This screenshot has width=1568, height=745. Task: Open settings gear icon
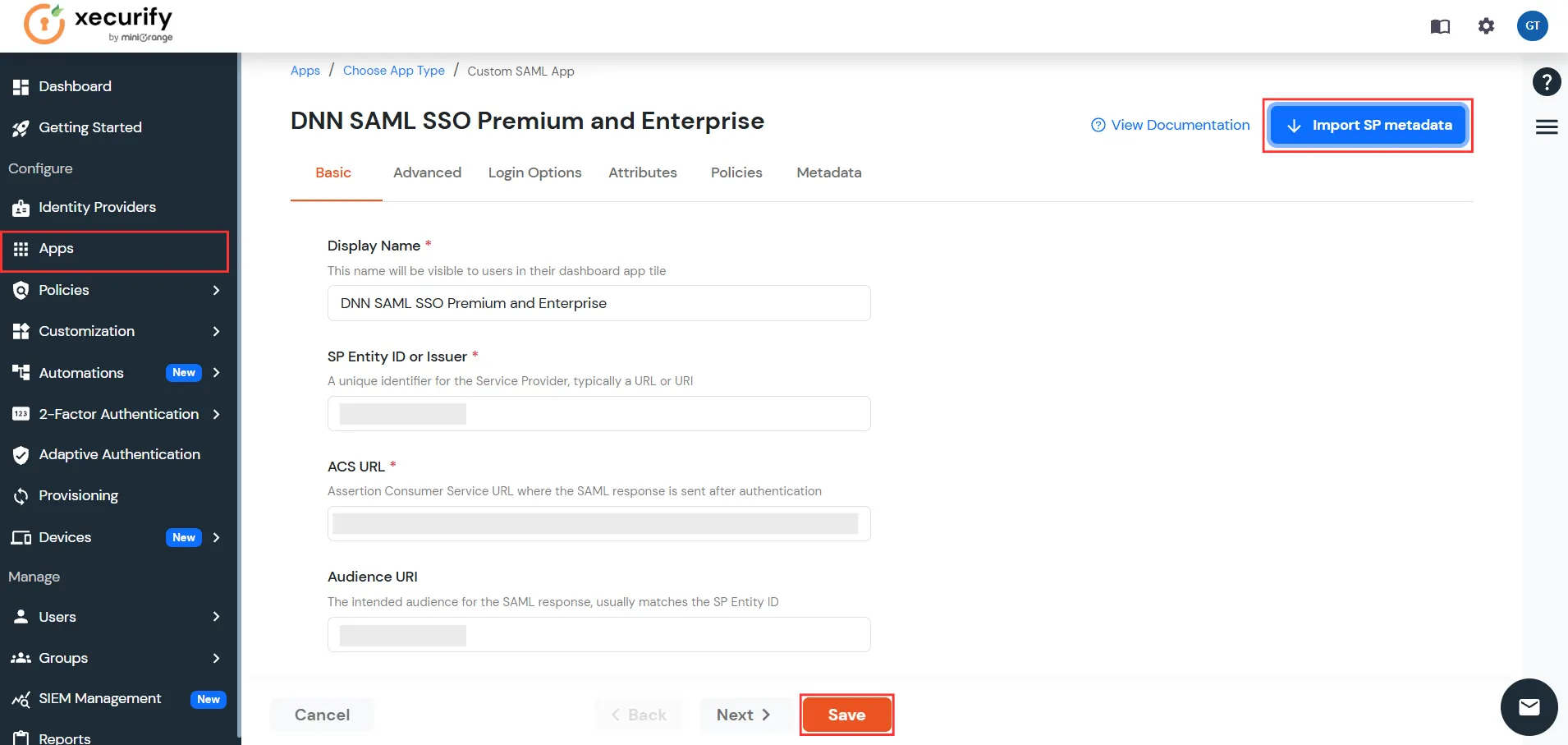click(1486, 26)
